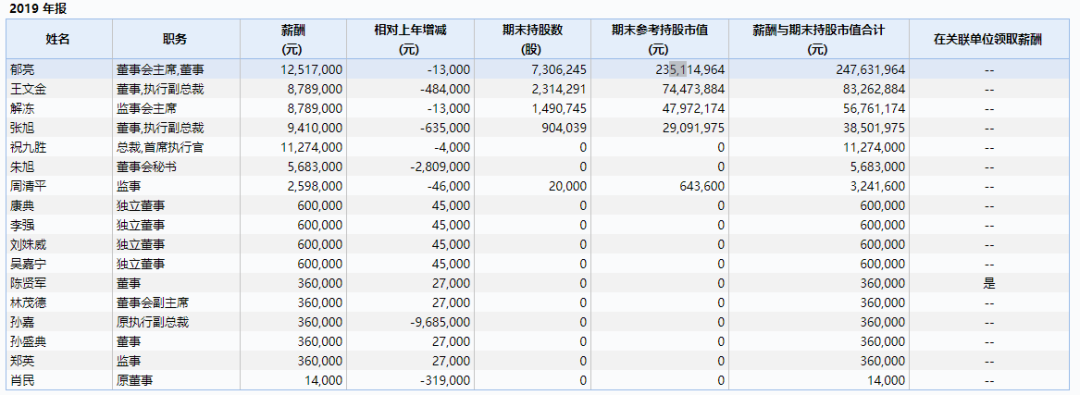This screenshot has height=395, width=1080.
Task: Click salary value 2,598,000
Action: coord(314,186)
